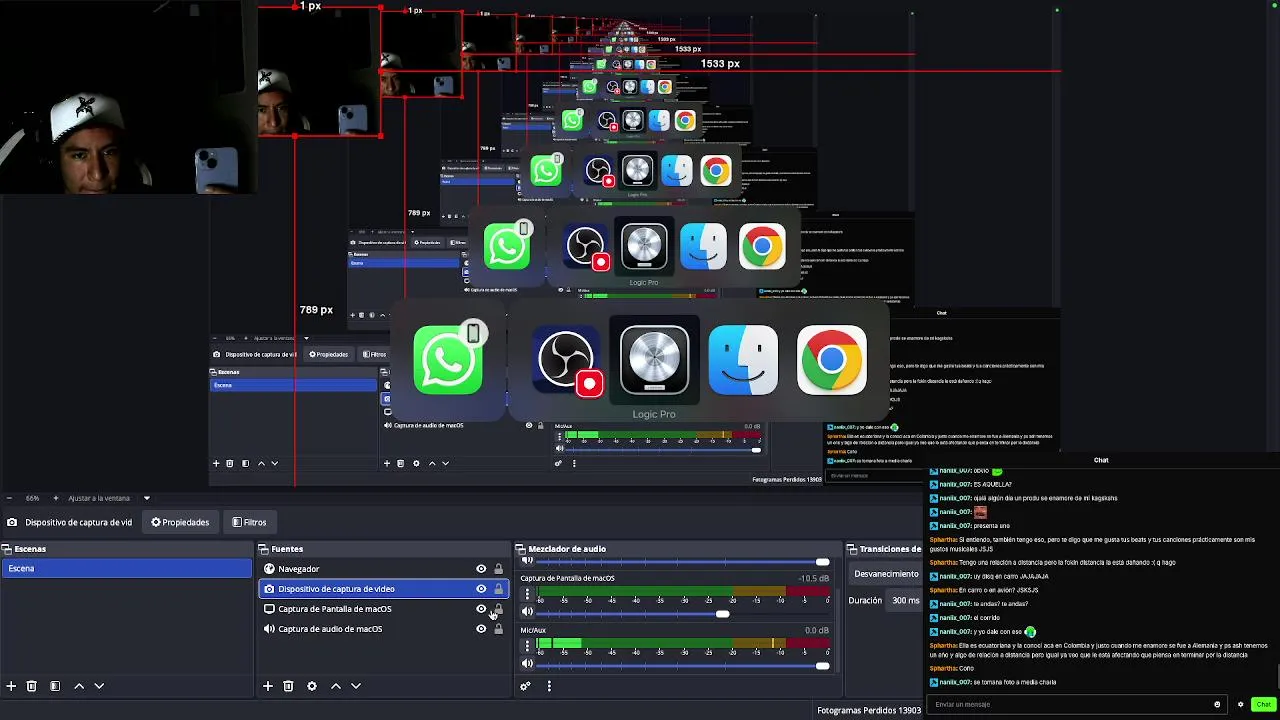Hide the Navegador source via eye icon
The width and height of the screenshot is (1280, 720).
point(481,569)
